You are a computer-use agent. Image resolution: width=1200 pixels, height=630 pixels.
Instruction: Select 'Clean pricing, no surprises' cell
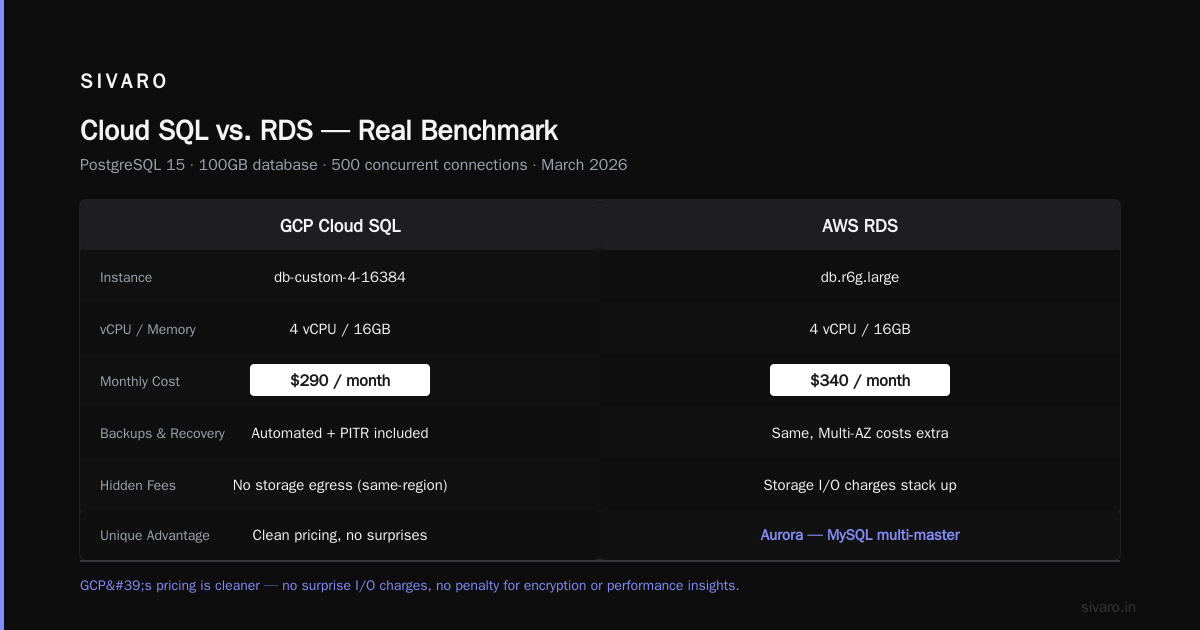tap(340, 535)
